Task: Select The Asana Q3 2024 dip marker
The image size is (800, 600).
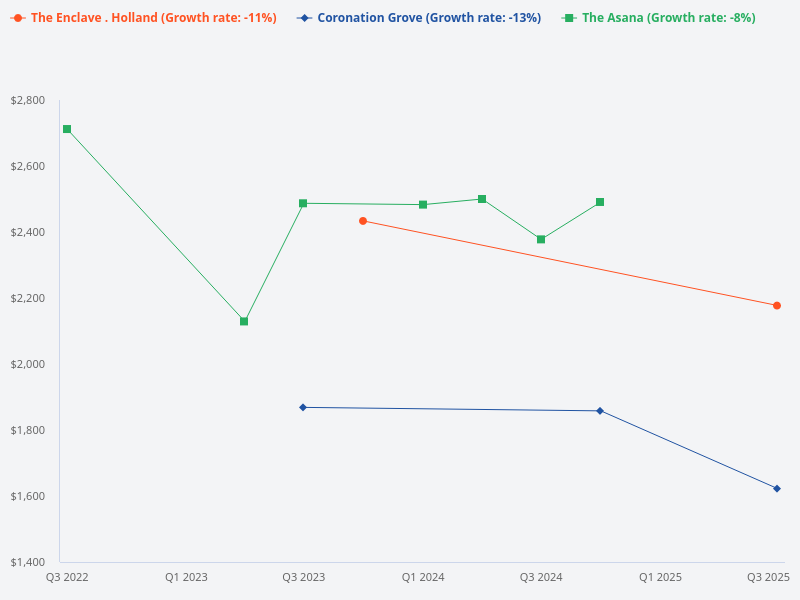Action: (541, 239)
